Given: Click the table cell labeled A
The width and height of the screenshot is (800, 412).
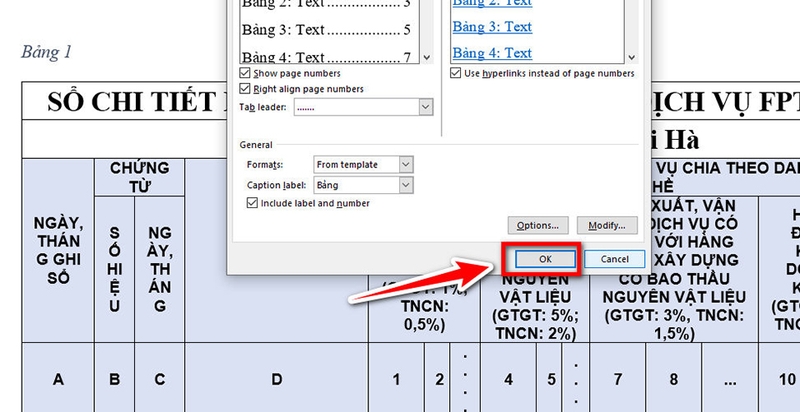Looking at the screenshot, I should 58,379.
